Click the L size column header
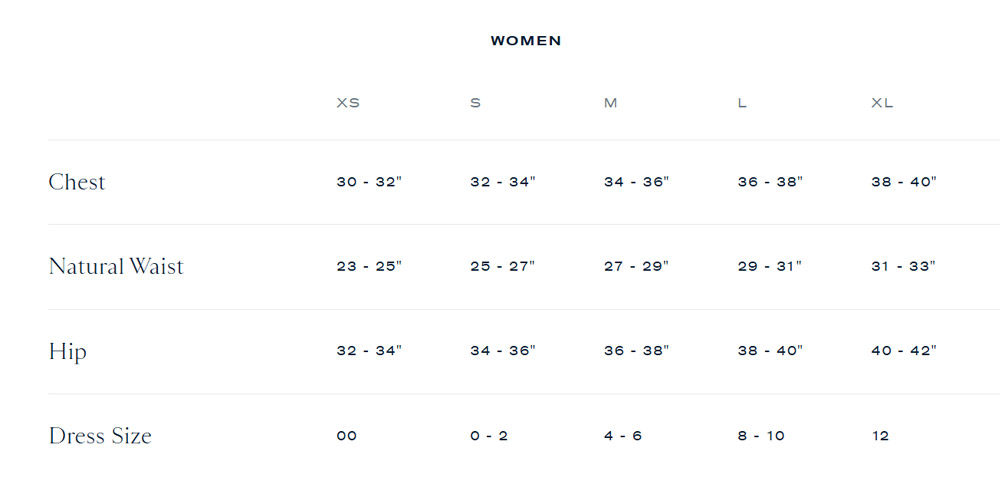1000x500 pixels. 742,103
